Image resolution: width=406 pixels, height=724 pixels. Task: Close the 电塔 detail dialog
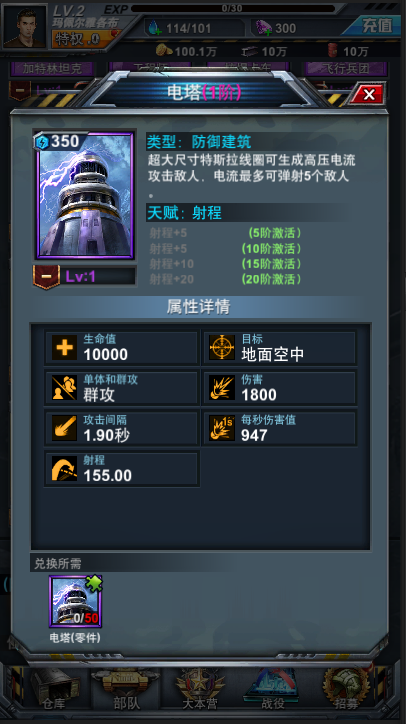[368, 95]
